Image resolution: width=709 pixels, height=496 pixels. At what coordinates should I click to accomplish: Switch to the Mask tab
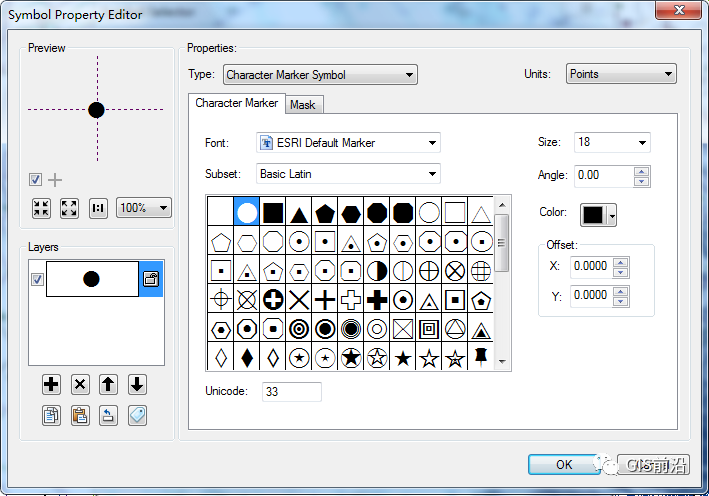coord(303,105)
